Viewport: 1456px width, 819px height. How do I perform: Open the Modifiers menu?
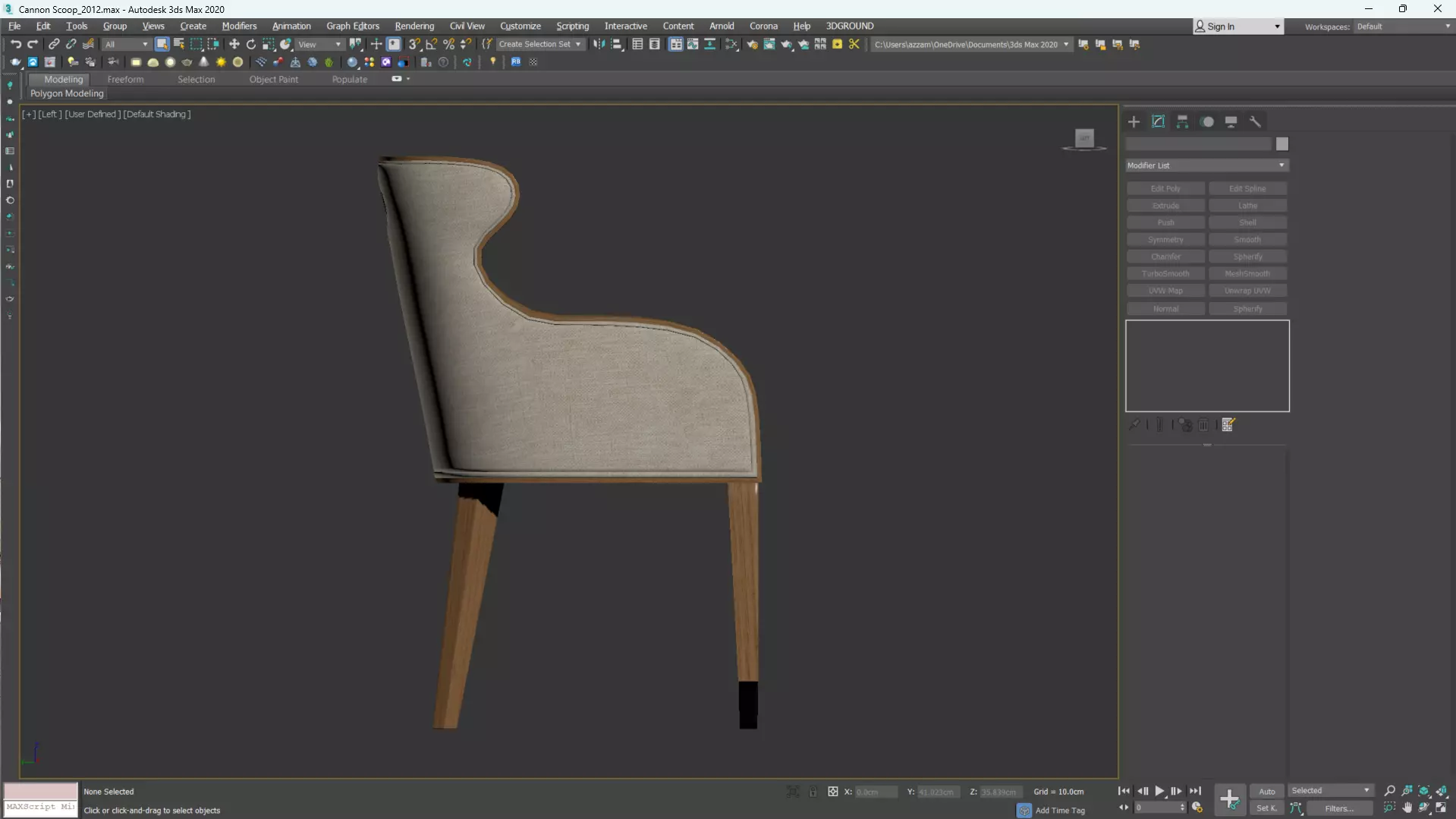pos(238,26)
